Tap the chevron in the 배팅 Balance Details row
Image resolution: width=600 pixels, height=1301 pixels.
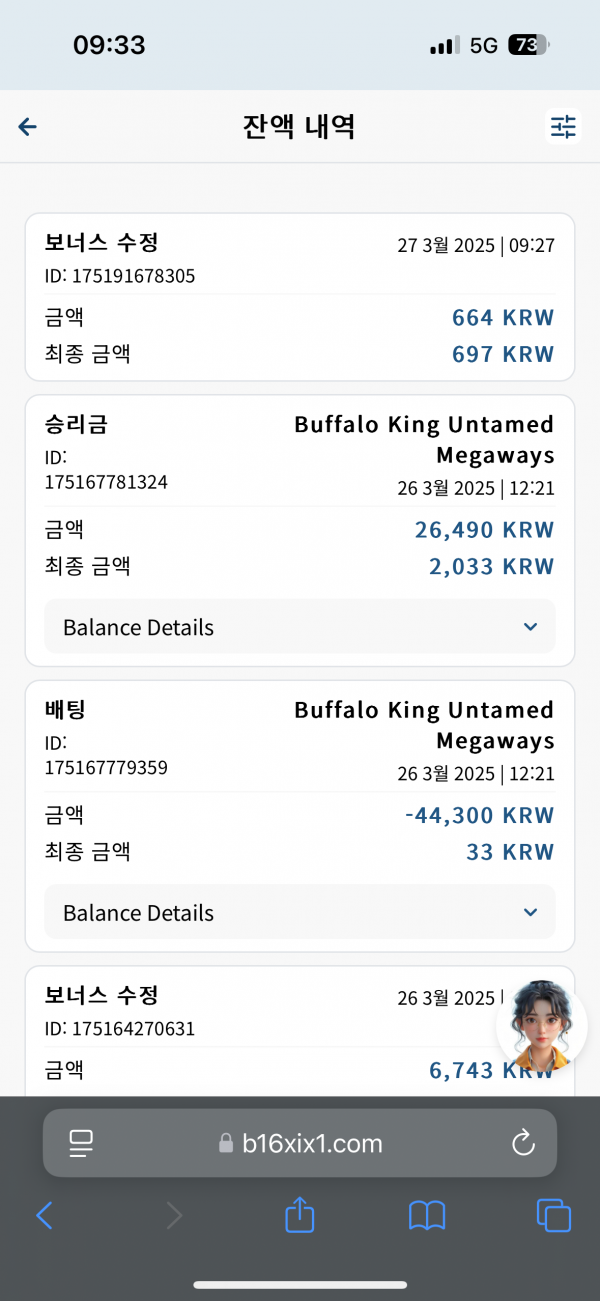click(x=530, y=912)
